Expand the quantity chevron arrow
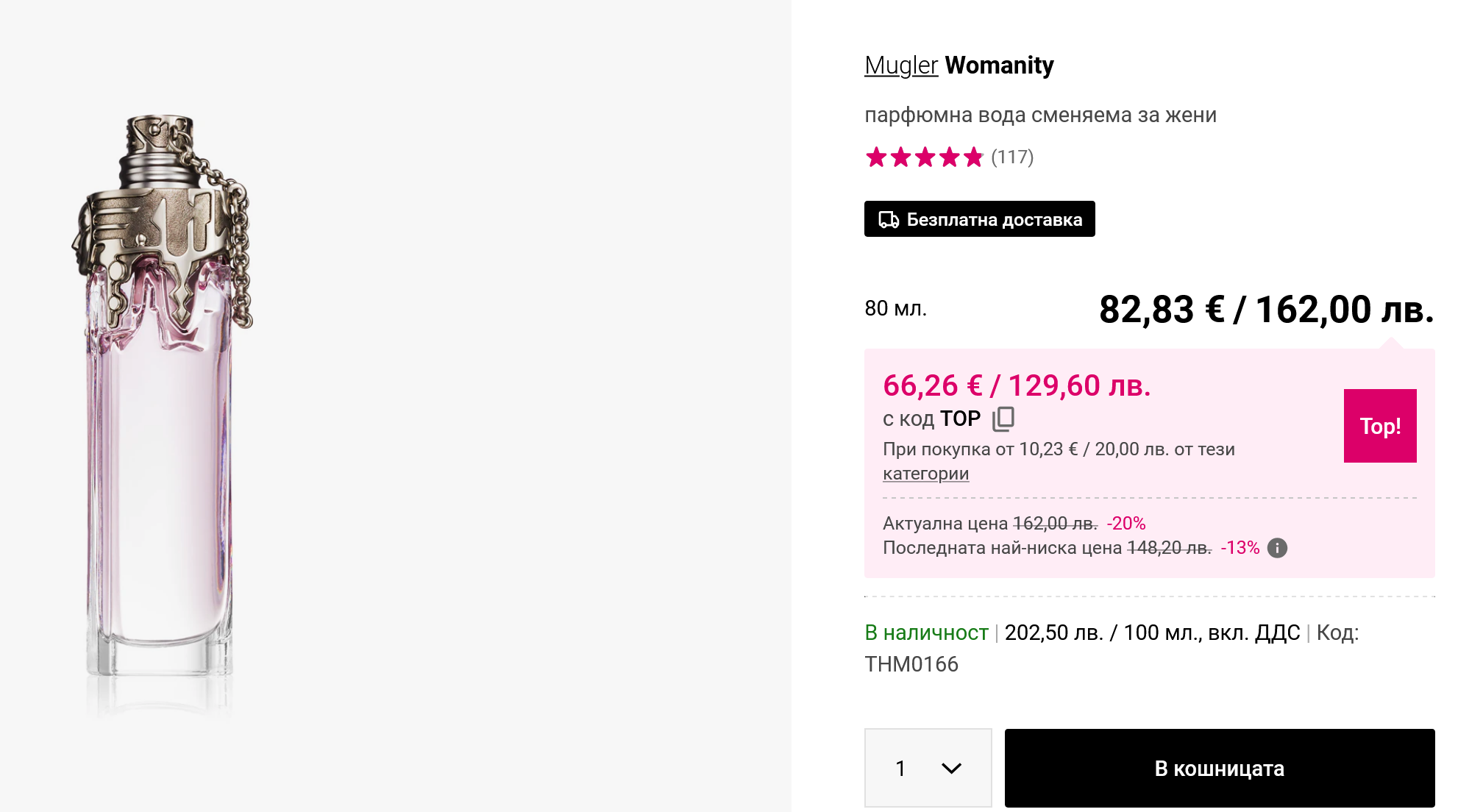This screenshot has width=1458, height=812. pos(951,769)
